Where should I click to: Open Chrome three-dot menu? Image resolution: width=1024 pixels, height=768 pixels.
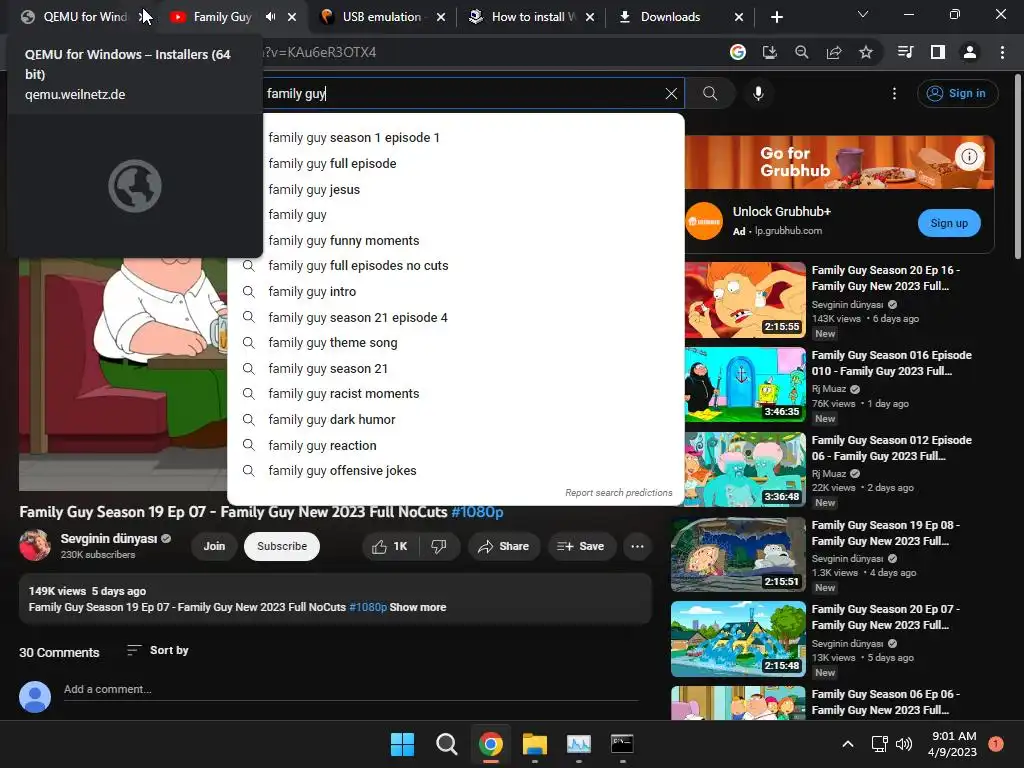click(1002, 52)
